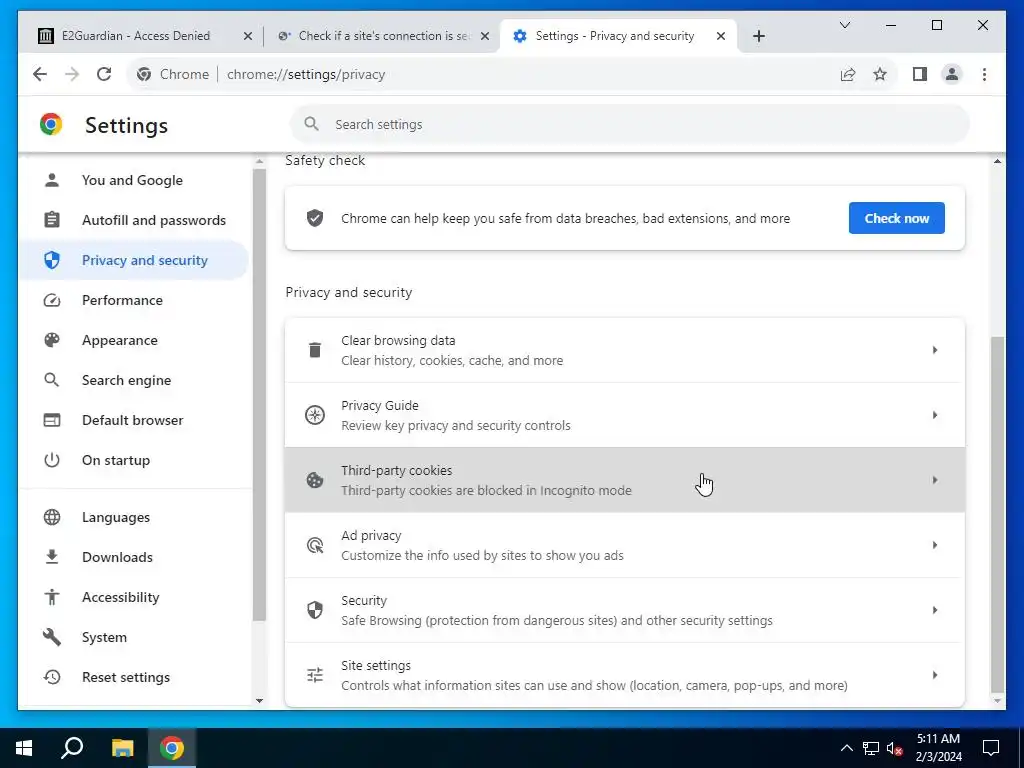Image resolution: width=1024 pixels, height=768 pixels.
Task: Click the main page scrollbar thumb
Action: pos(997,515)
